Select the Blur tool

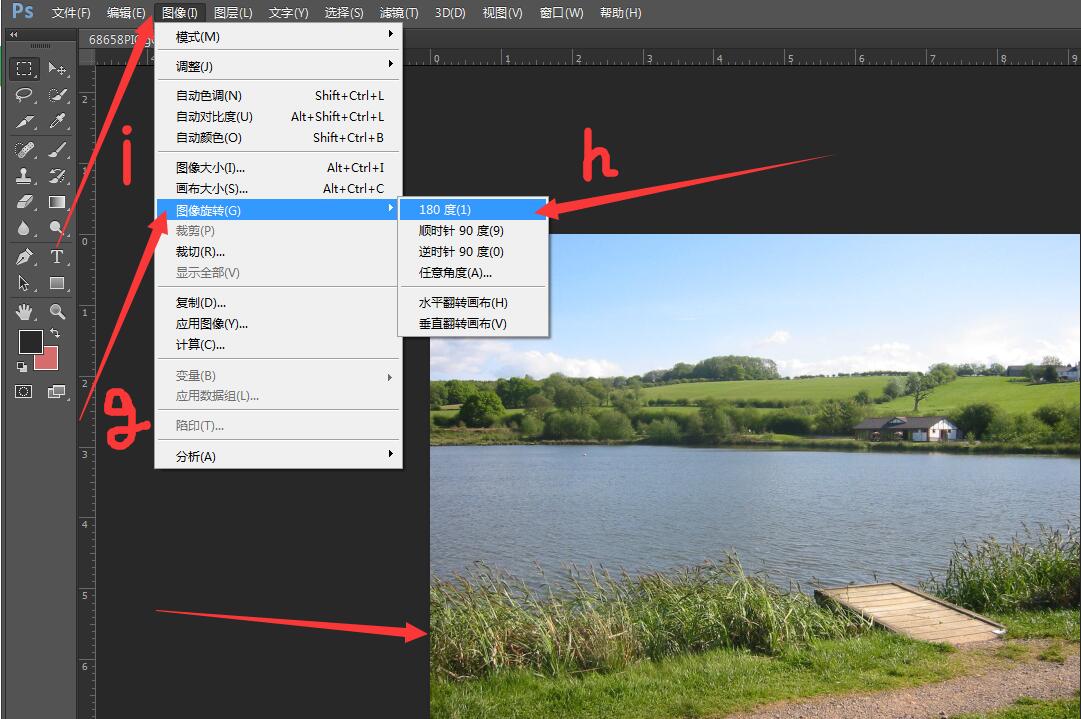24,228
